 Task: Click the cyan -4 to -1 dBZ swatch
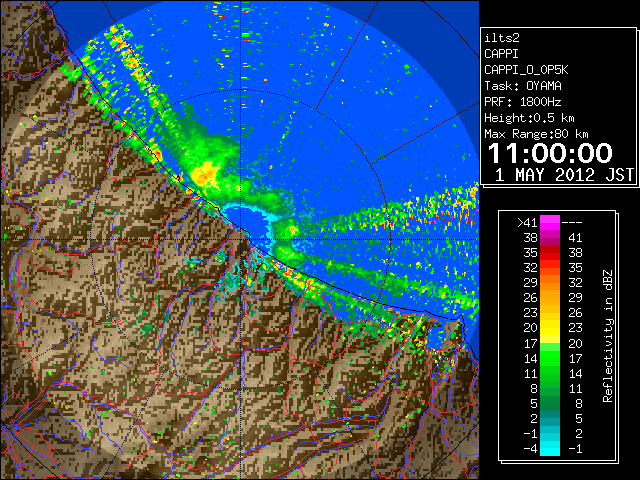(x=549, y=449)
